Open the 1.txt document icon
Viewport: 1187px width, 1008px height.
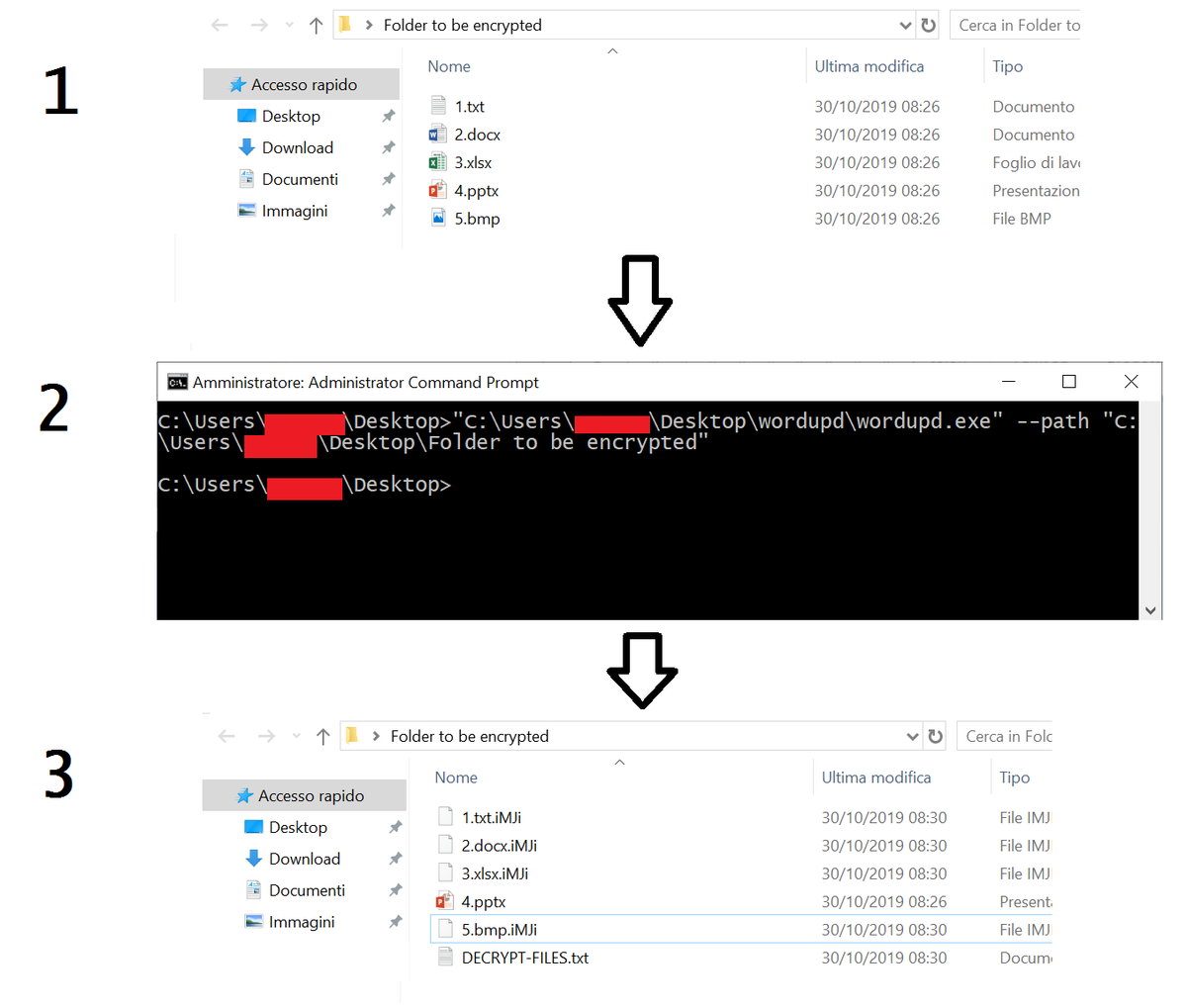click(437, 106)
